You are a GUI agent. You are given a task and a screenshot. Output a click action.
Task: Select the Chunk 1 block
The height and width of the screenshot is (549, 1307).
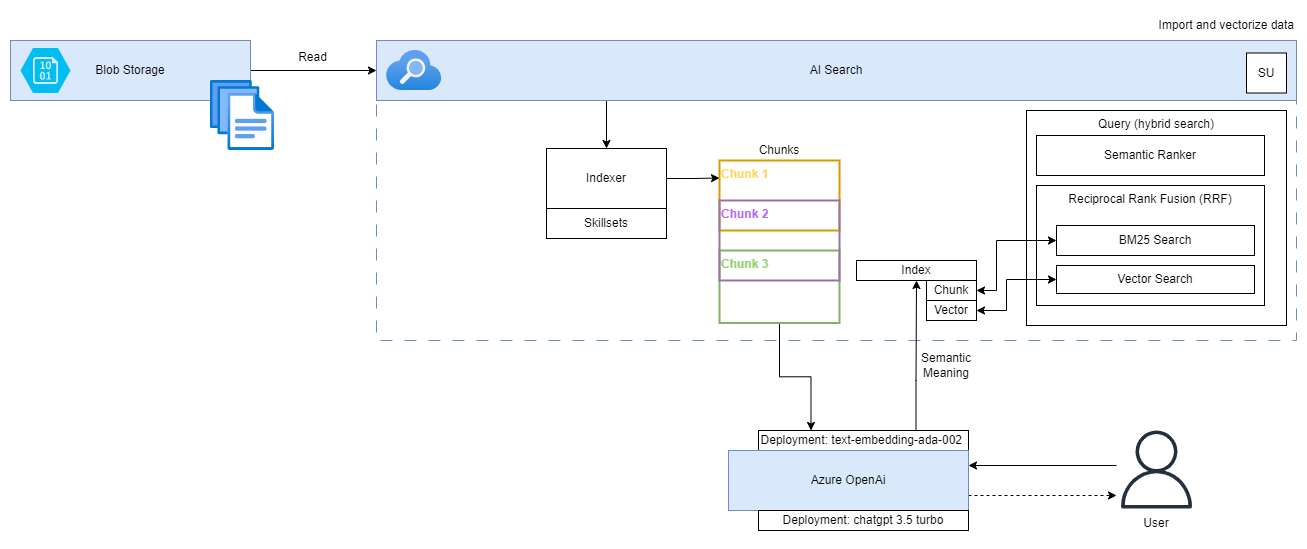click(x=779, y=195)
